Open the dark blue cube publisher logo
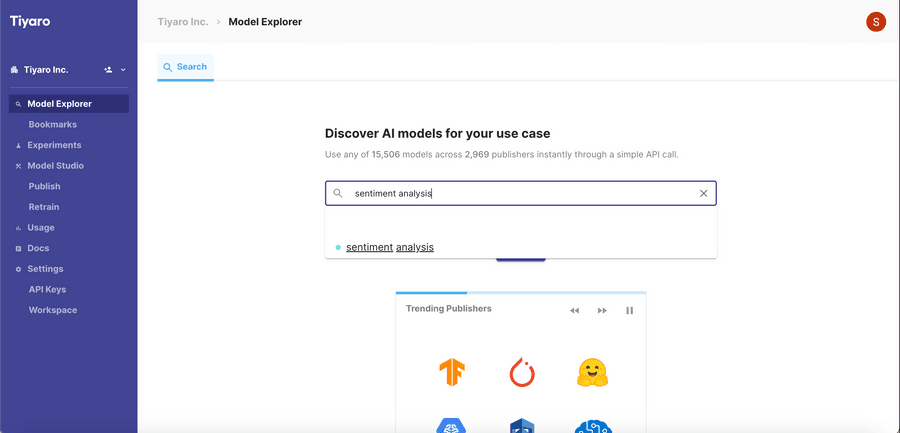900x433 pixels. pos(522,426)
